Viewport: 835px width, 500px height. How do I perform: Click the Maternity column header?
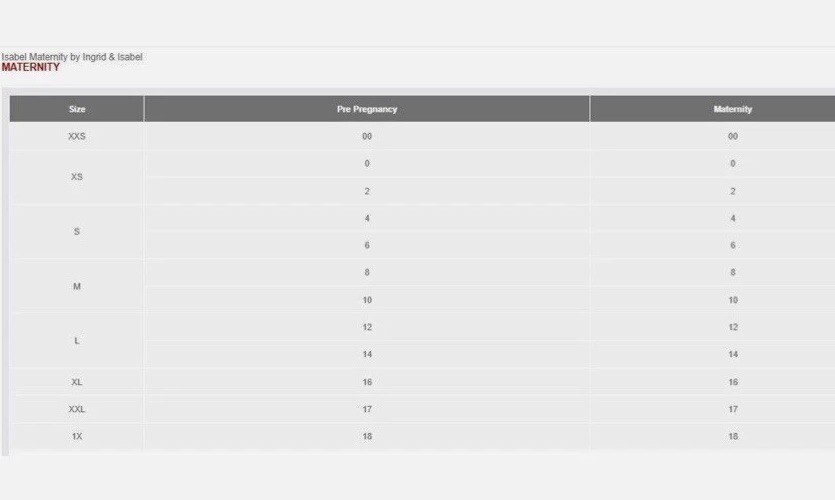[713, 109]
